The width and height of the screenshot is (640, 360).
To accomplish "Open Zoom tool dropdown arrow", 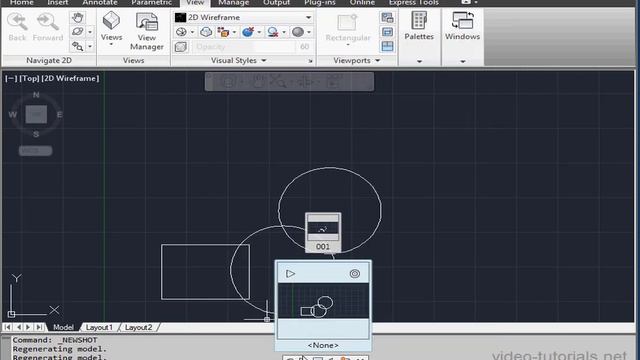I will 90,46.
